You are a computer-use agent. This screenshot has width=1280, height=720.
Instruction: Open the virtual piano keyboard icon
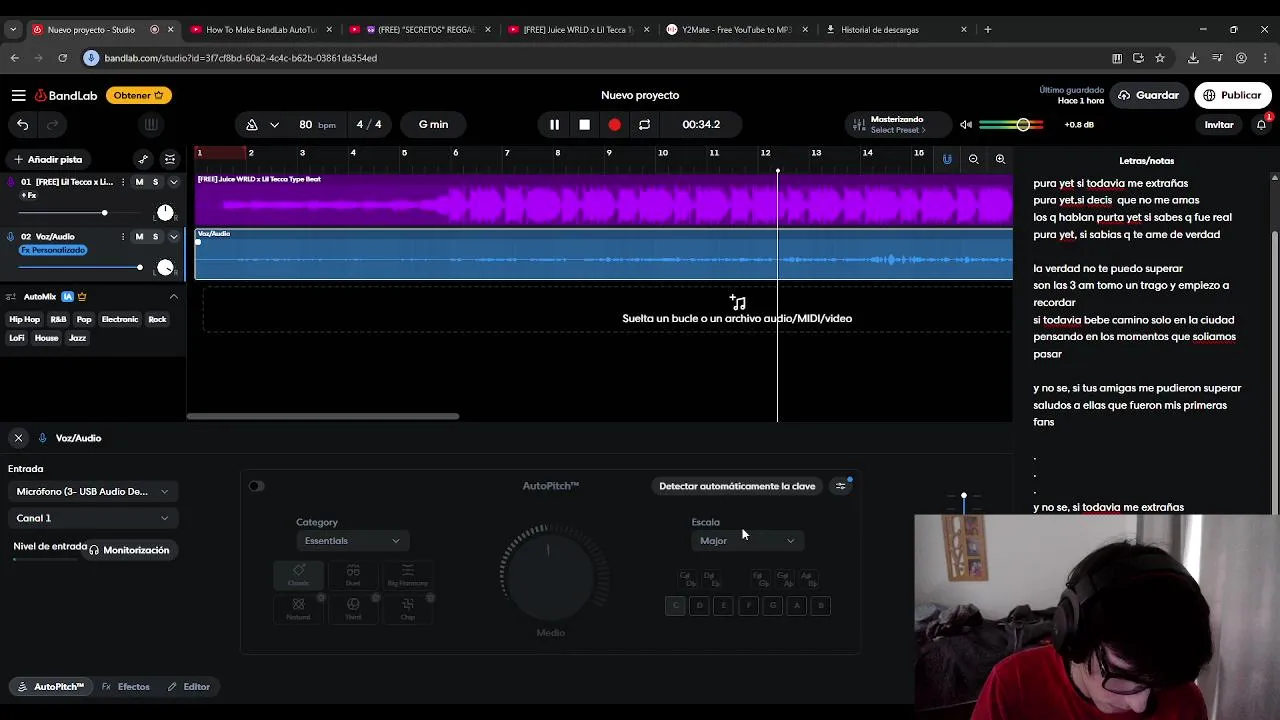point(151,125)
